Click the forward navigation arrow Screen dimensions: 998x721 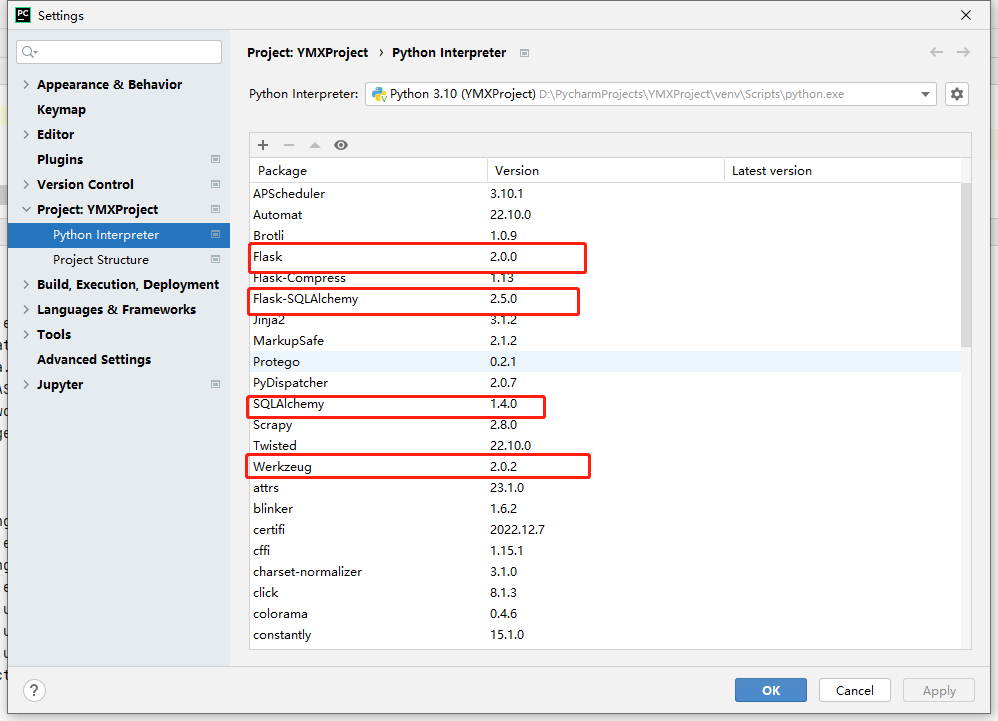point(963,52)
